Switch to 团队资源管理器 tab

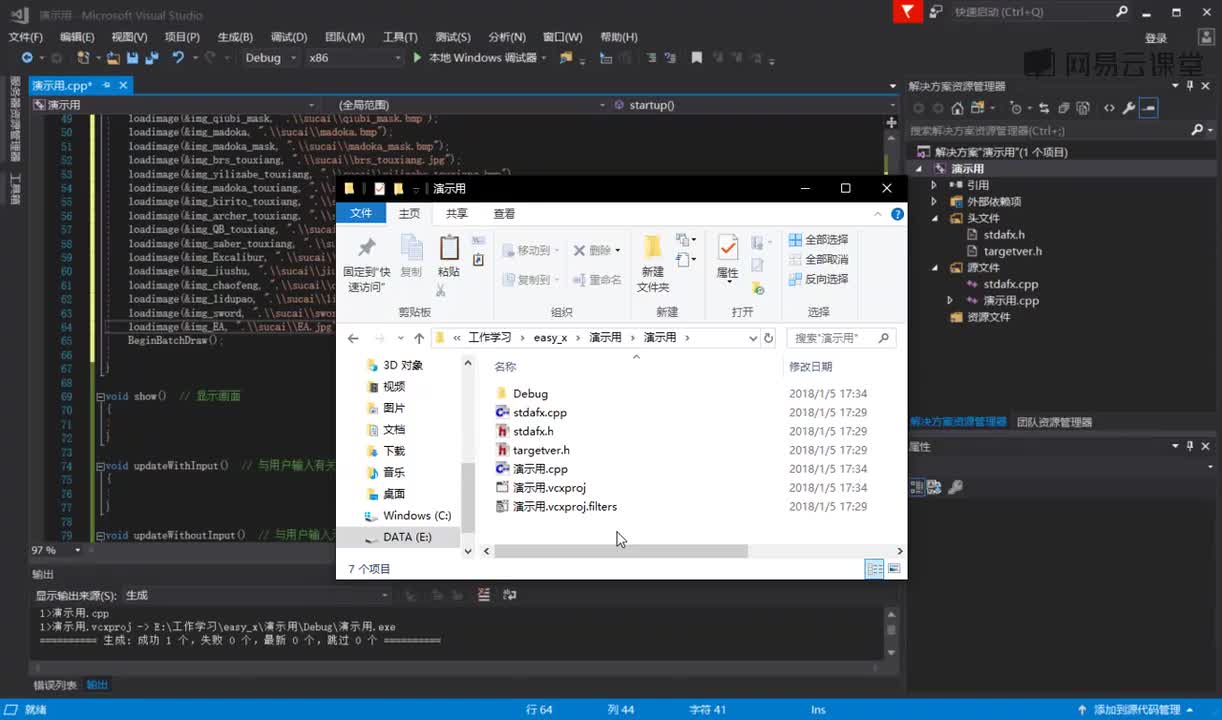pyautogui.click(x=1054, y=422)
